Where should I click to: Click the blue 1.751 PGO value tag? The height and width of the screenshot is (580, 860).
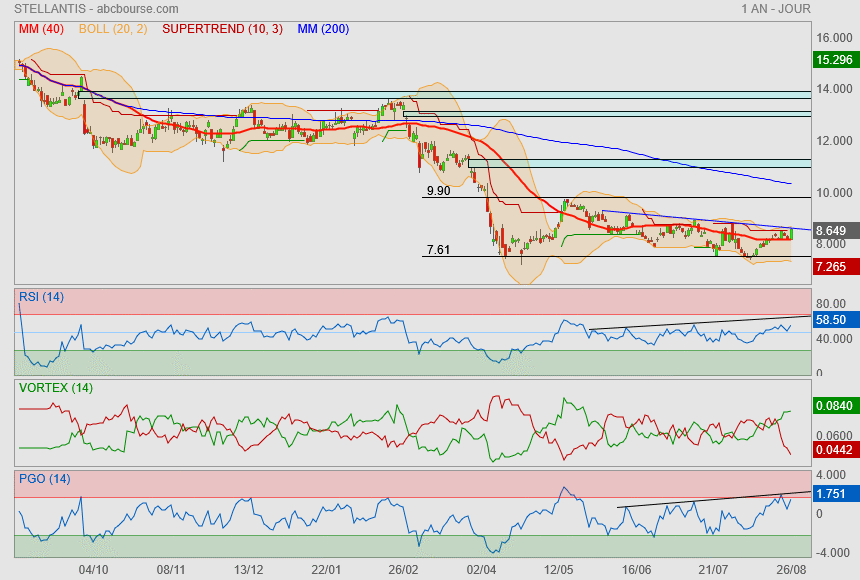[834, 494]
